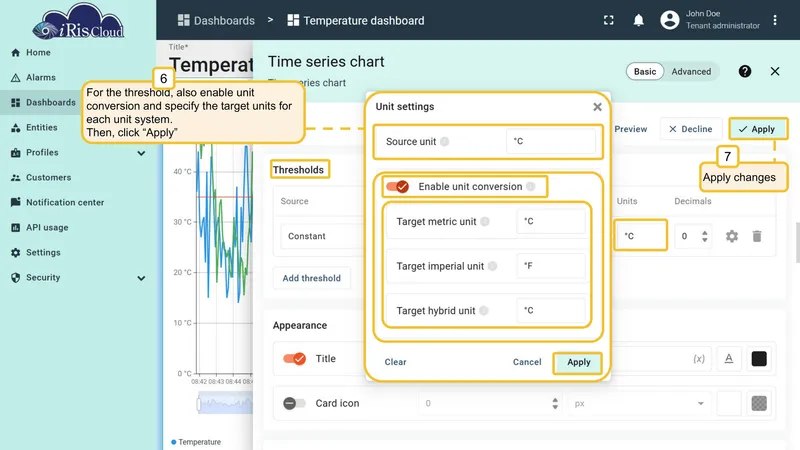Toggle fullscreen mode icon
This screenshot has height=450, width=800.
[608, 20]
